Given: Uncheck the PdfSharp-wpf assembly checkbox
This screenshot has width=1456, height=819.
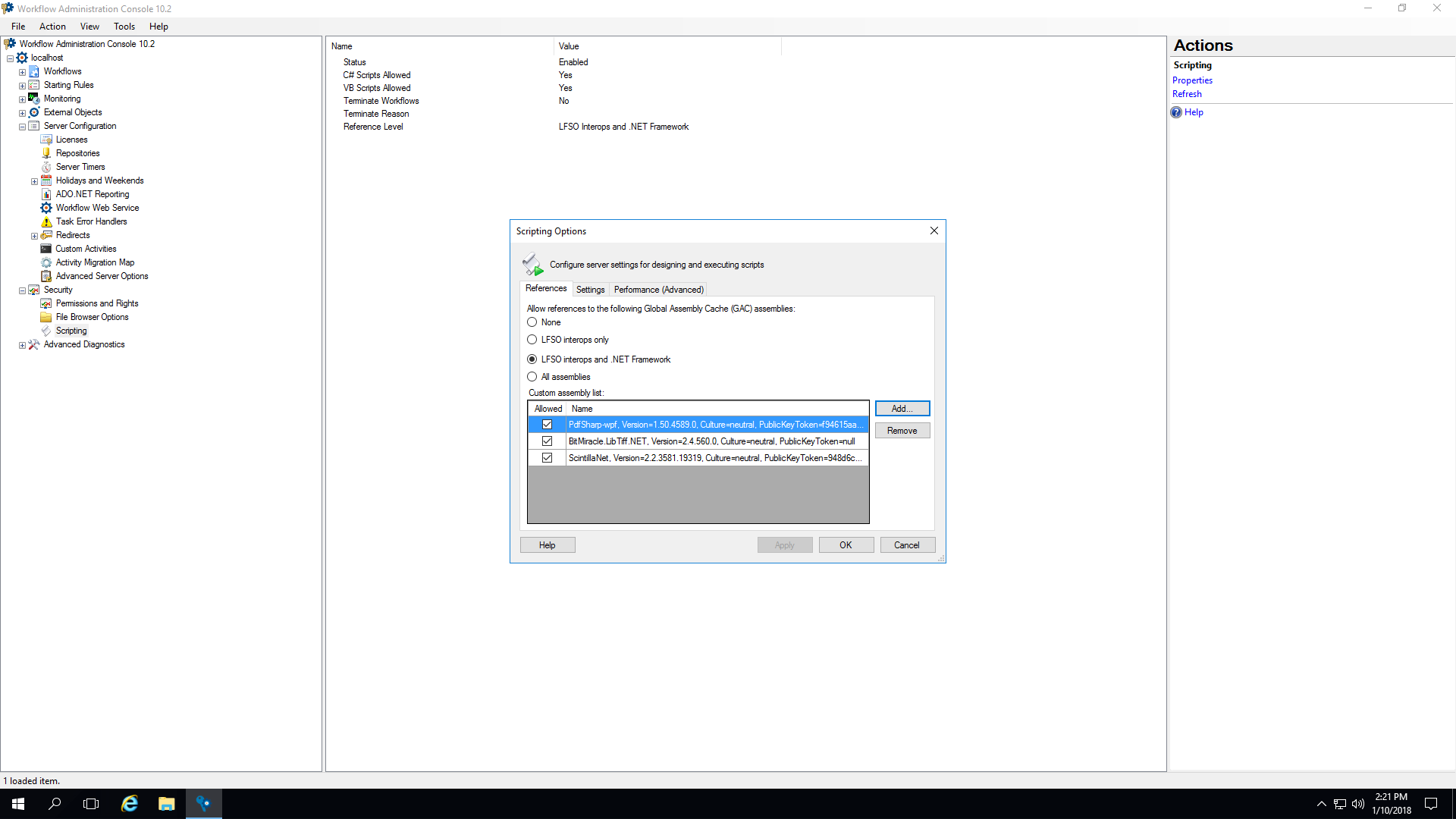Looking at the screenshot, I should pos(547,425).
